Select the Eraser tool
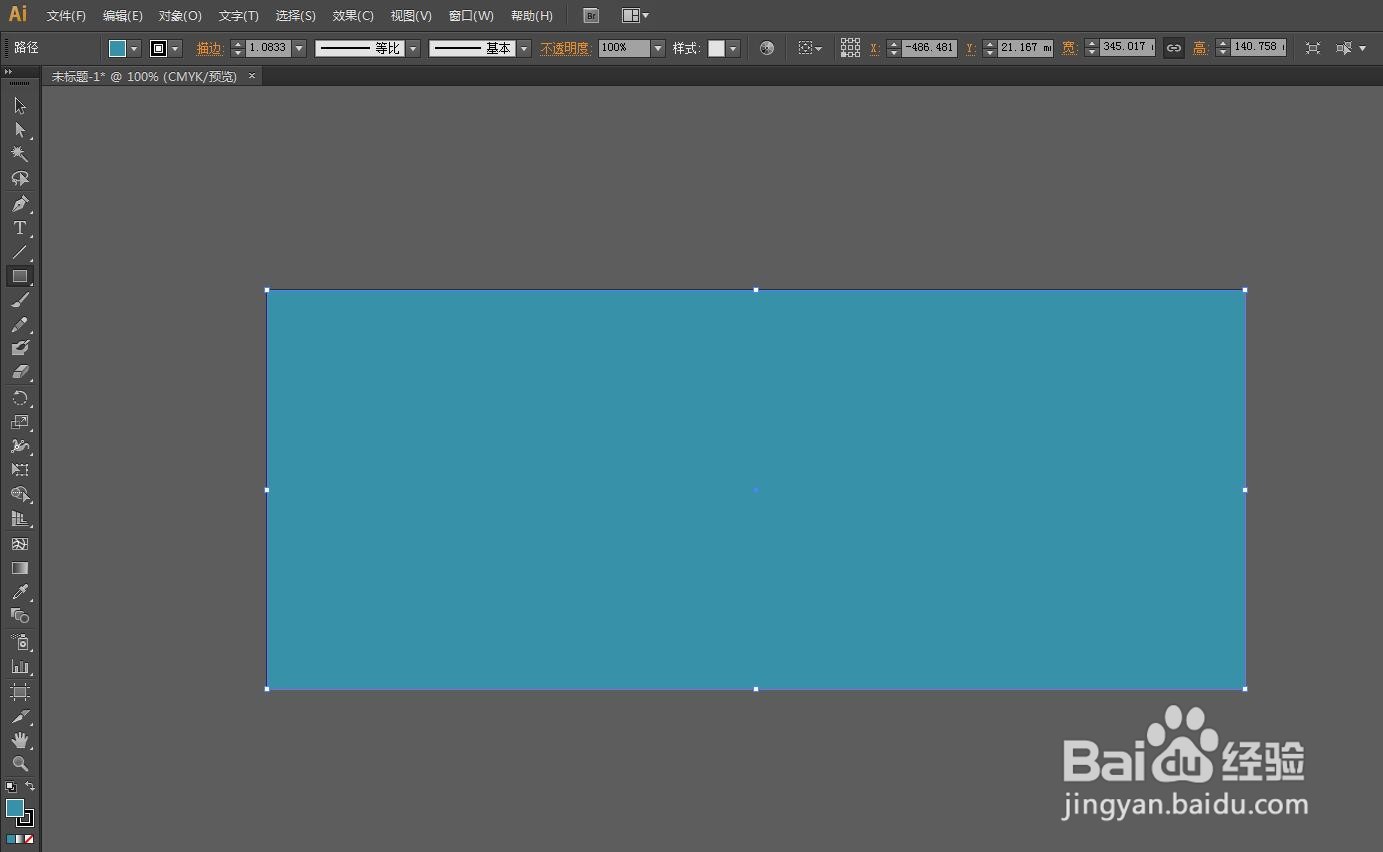 [19, 372]
